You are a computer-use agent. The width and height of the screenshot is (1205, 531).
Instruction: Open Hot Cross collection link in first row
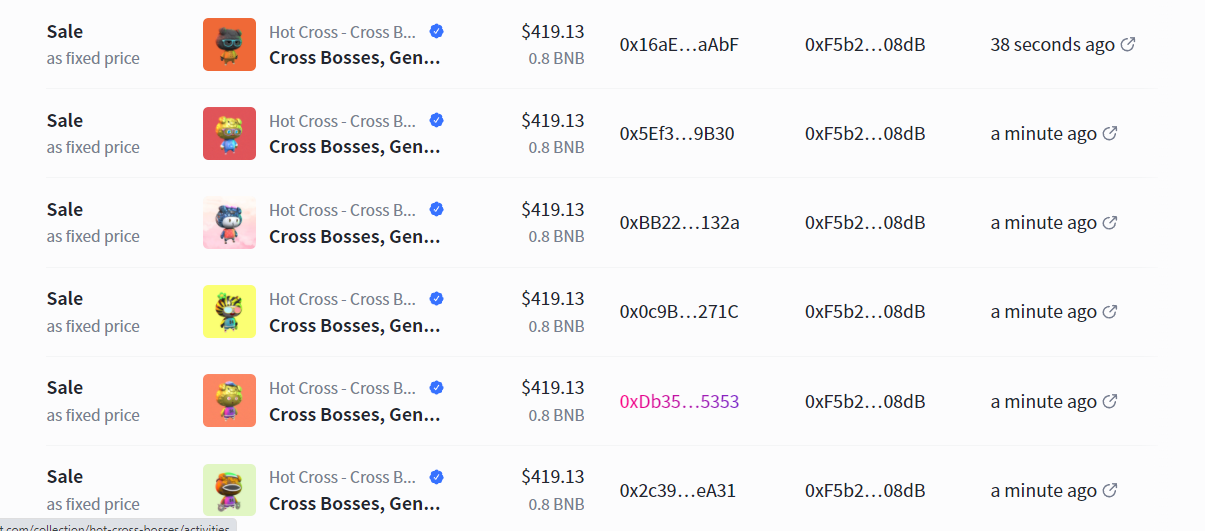pyautogui.click(x=343, y=32)
